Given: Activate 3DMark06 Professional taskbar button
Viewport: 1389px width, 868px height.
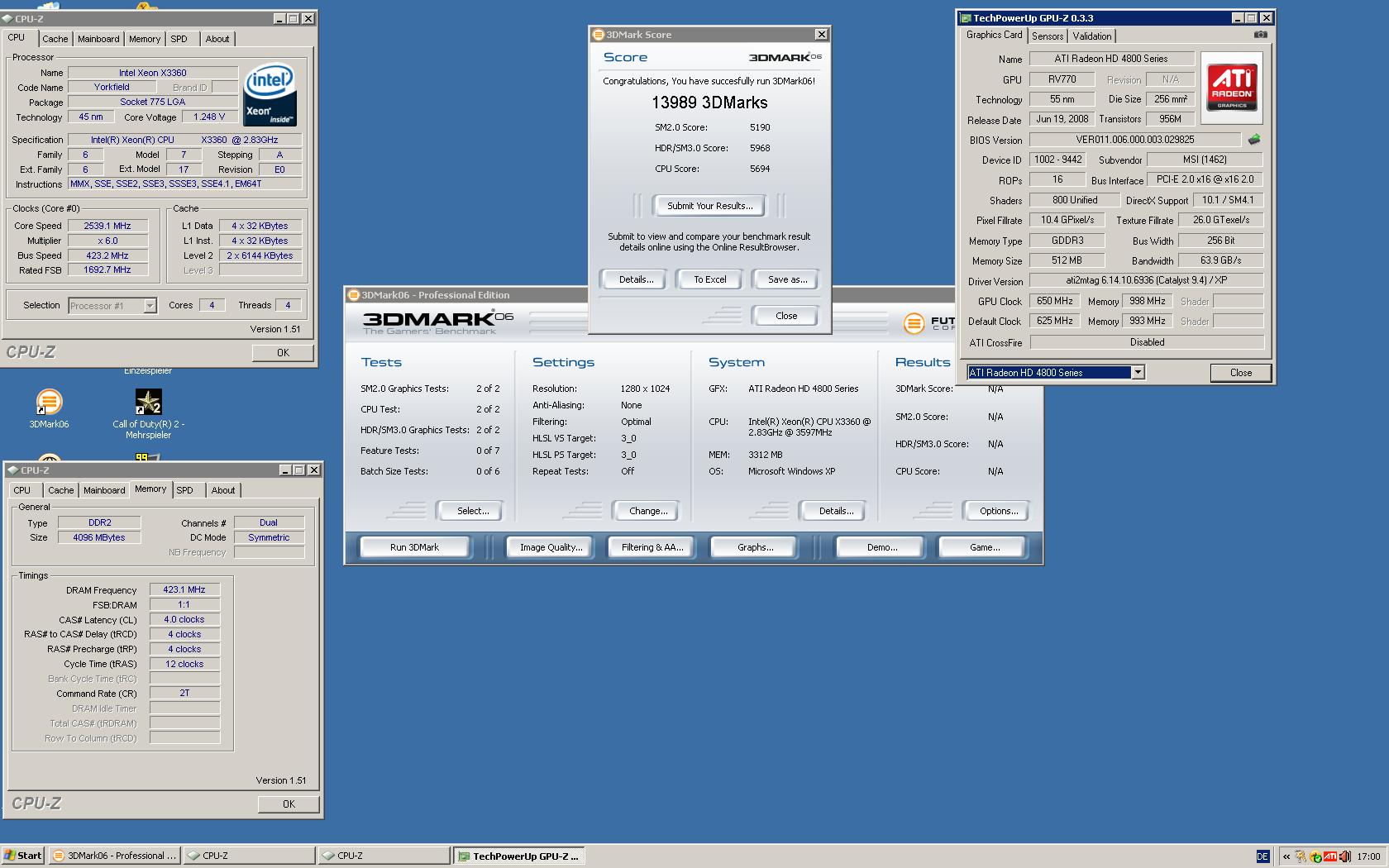Looking at the screenshot, I should click(x=114, y=856).
